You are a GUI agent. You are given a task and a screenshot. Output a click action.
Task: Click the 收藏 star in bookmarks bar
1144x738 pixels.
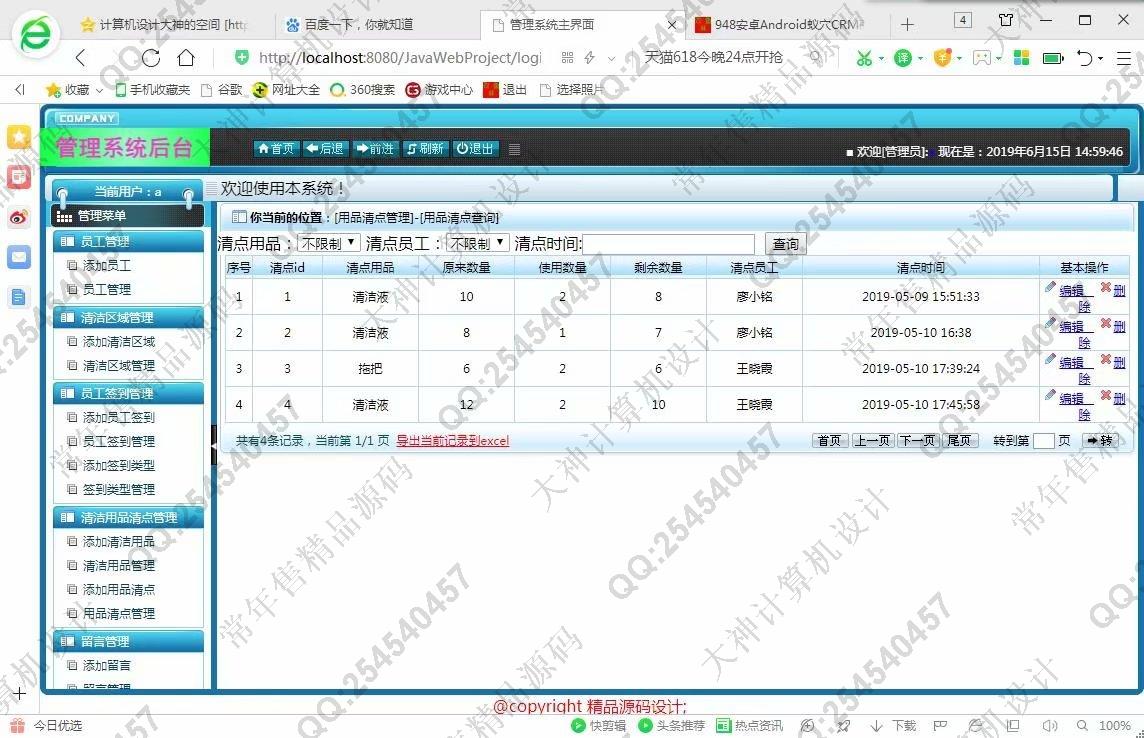53,90
